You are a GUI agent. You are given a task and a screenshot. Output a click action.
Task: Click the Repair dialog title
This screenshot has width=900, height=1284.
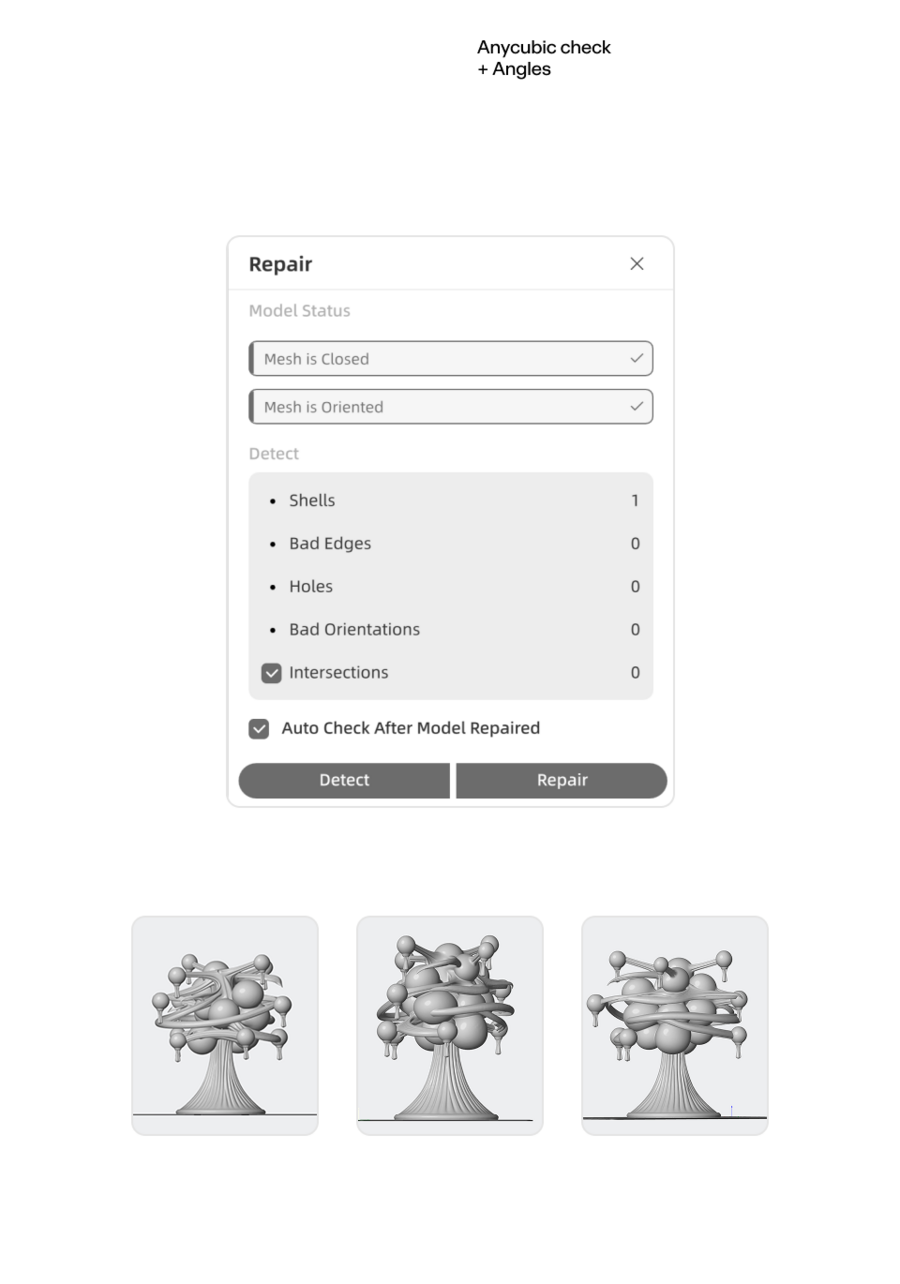coord(281,264)
